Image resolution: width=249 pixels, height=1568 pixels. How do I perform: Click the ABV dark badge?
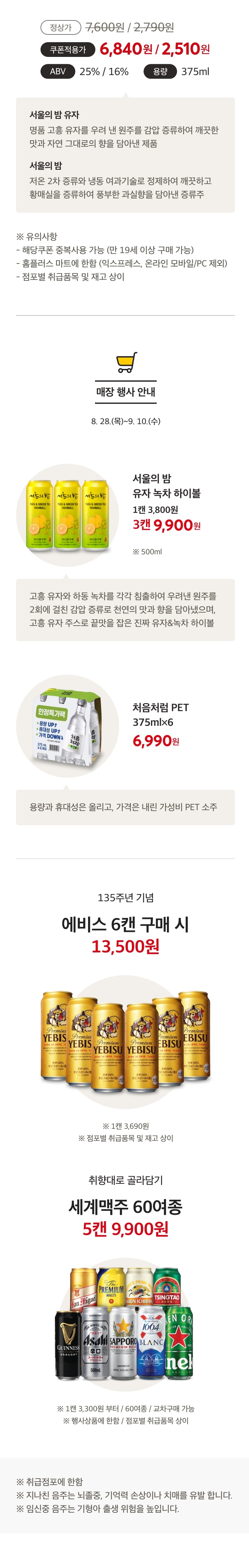click(x=58, y=71)
